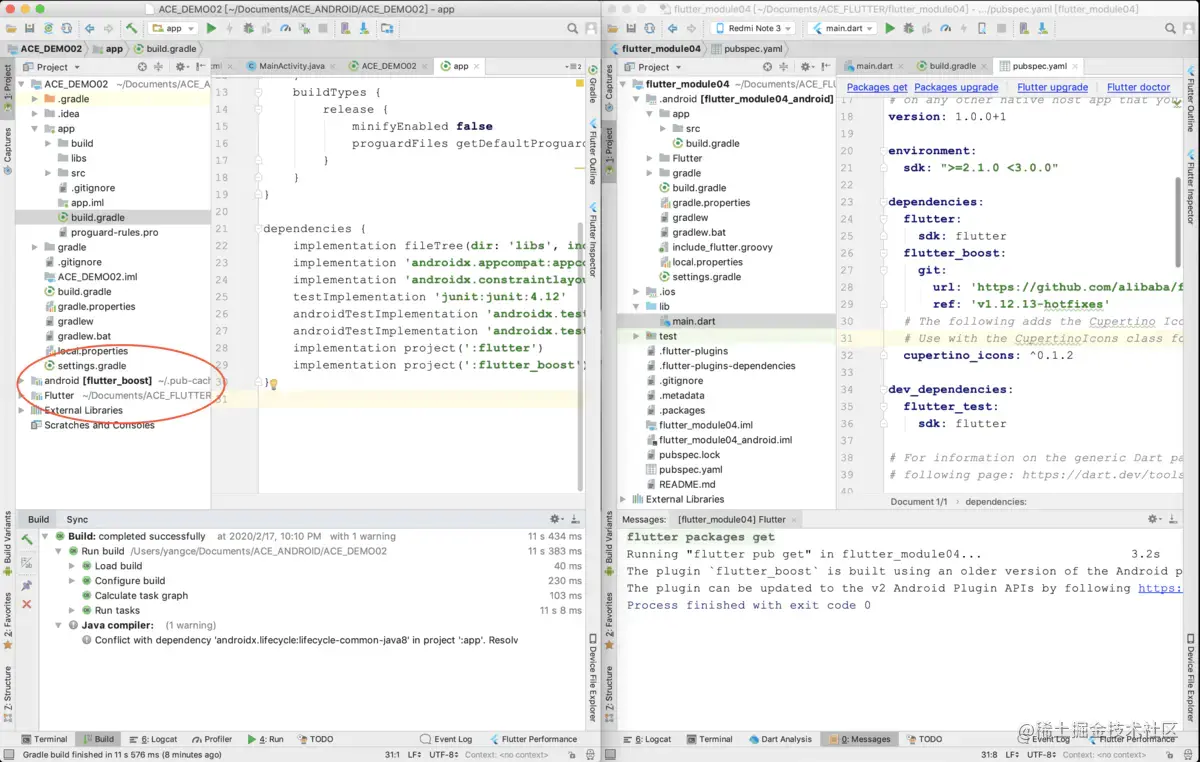Click the Packages upgrade link
Viewport: 1200px width, 762px height.
(956, 88)
